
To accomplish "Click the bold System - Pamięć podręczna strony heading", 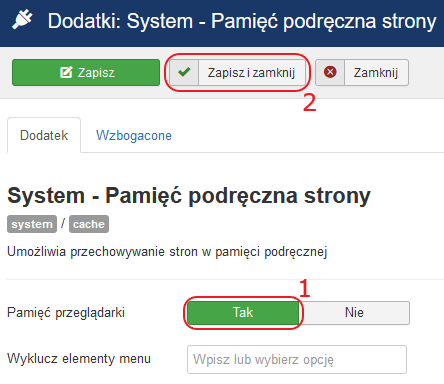I will (x=189, y=195).
